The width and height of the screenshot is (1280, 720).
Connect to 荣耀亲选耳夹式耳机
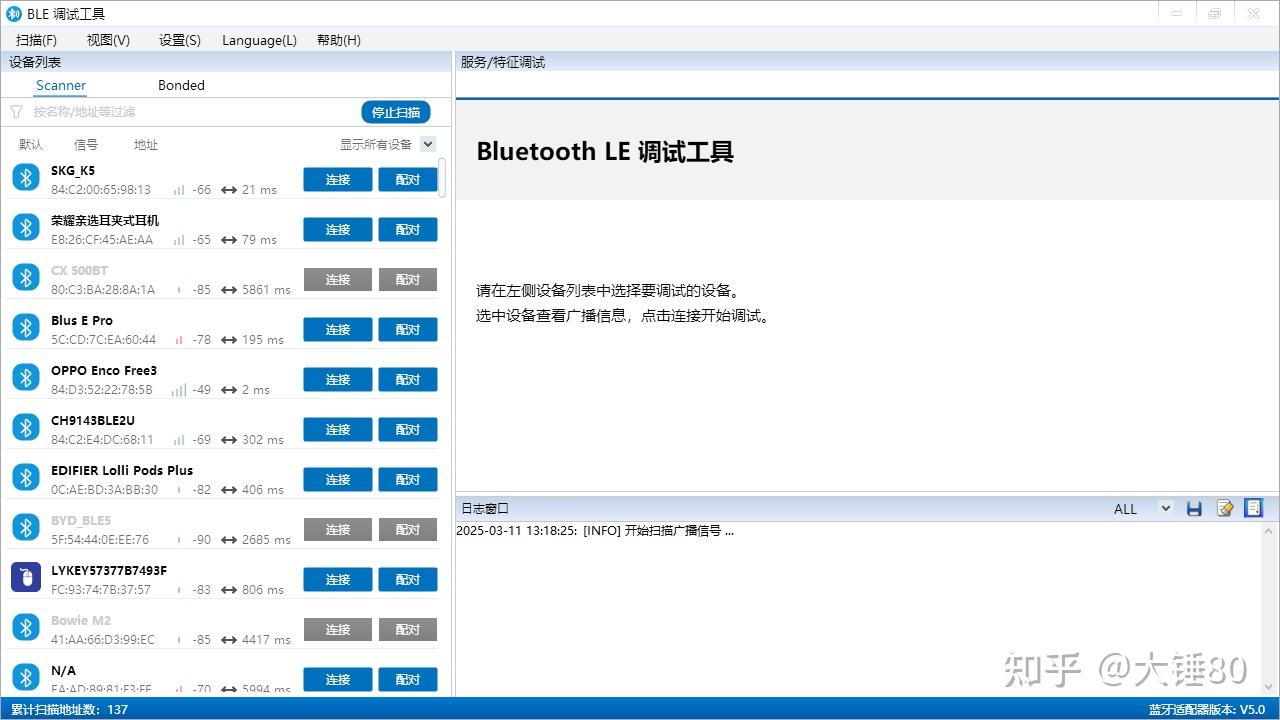click(338, 229)
